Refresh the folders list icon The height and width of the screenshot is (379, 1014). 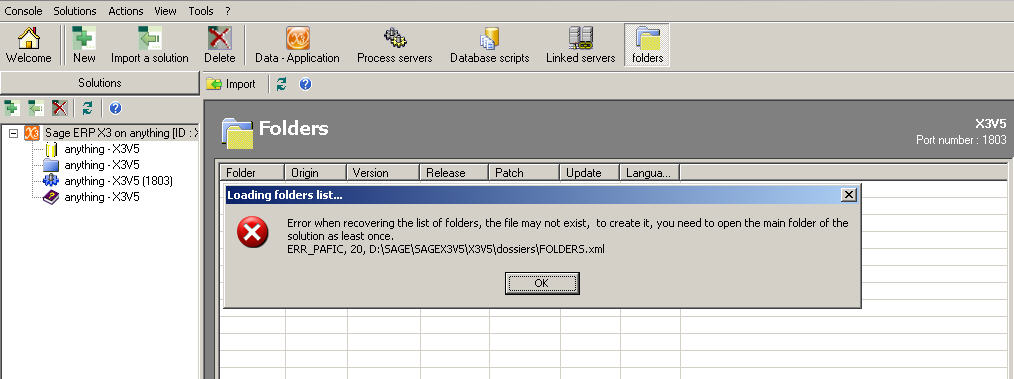281,84
